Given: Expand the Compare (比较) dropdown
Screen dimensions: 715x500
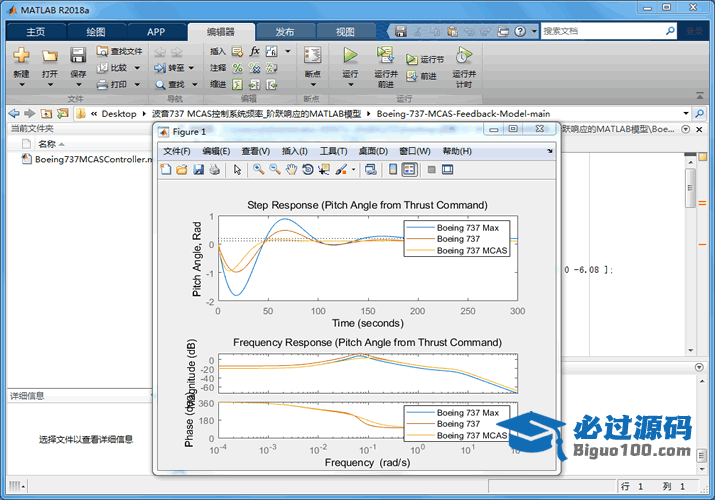Looking at the screenshot, I should pos(137,68).
